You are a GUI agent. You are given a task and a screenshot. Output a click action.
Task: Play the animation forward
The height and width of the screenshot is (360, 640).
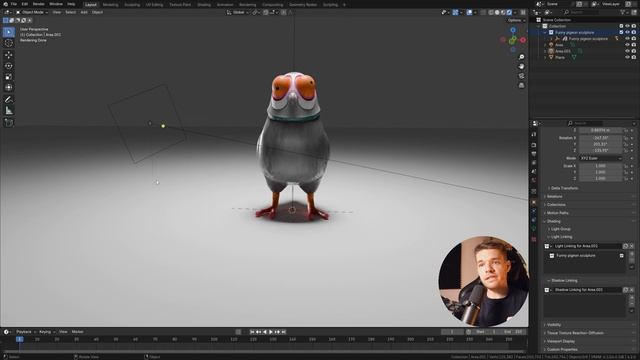[x=271, y=332]
